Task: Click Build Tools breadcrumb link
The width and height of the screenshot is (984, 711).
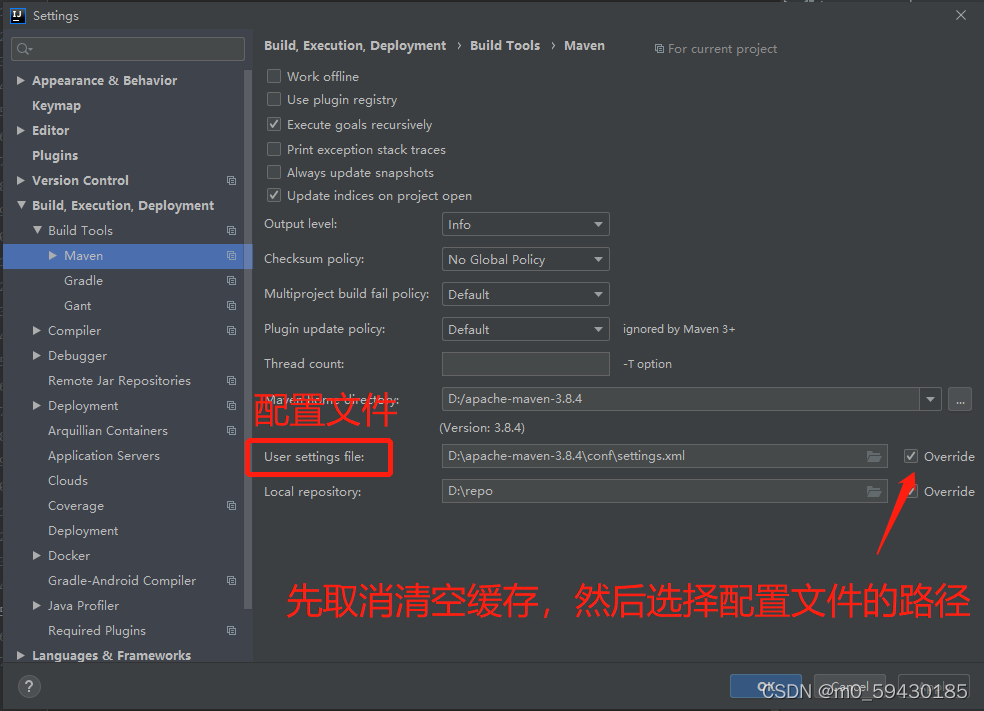Action: [x=505, y=46]
